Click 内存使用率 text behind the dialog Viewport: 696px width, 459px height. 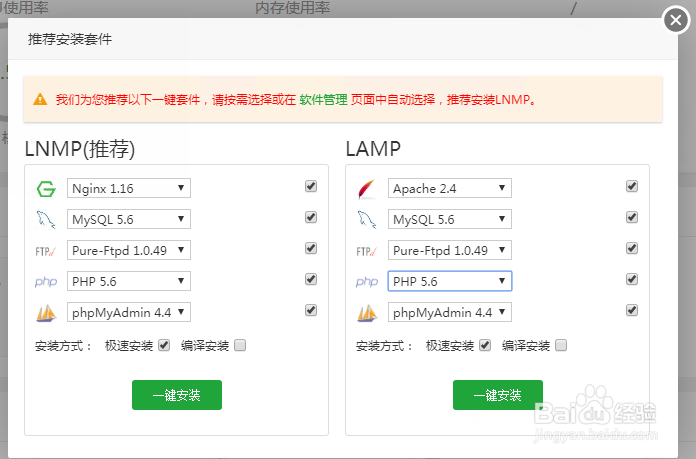293,8
